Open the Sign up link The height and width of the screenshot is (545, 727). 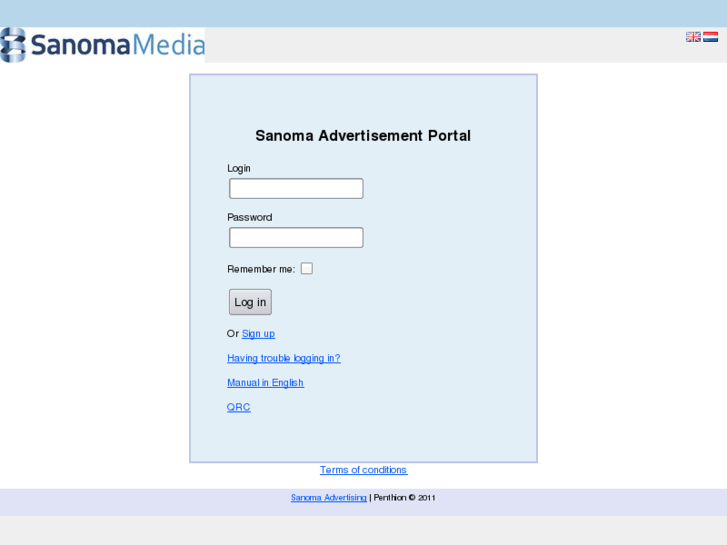(x=258, y=334)
